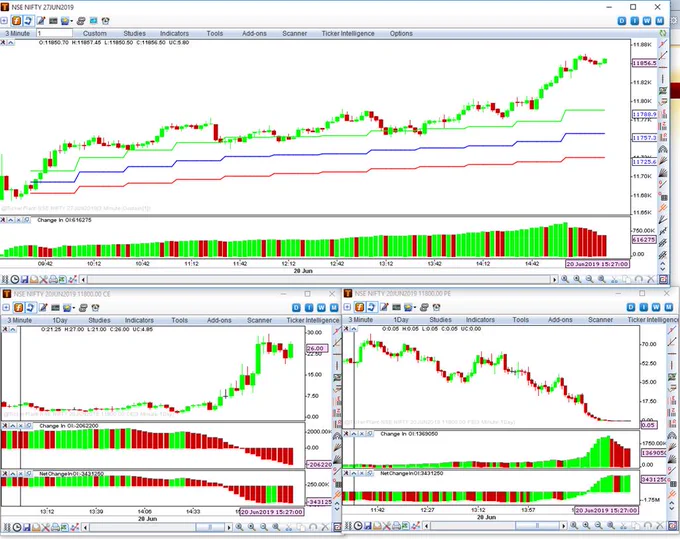The image size is (680, 539).
Task: Click the blue refresh arrow in main toolbar
Action: point(28,20)
